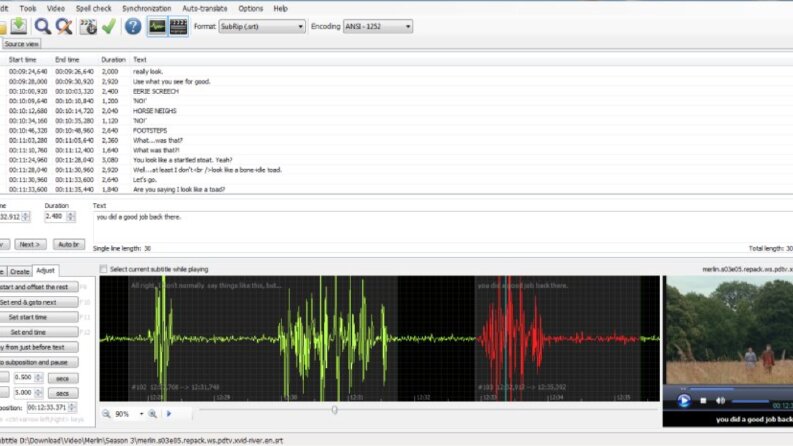Expand the Format SubRip dropdown
Image resolution: width=793 pixels, height=446 pixels.
tap(262, 26)
